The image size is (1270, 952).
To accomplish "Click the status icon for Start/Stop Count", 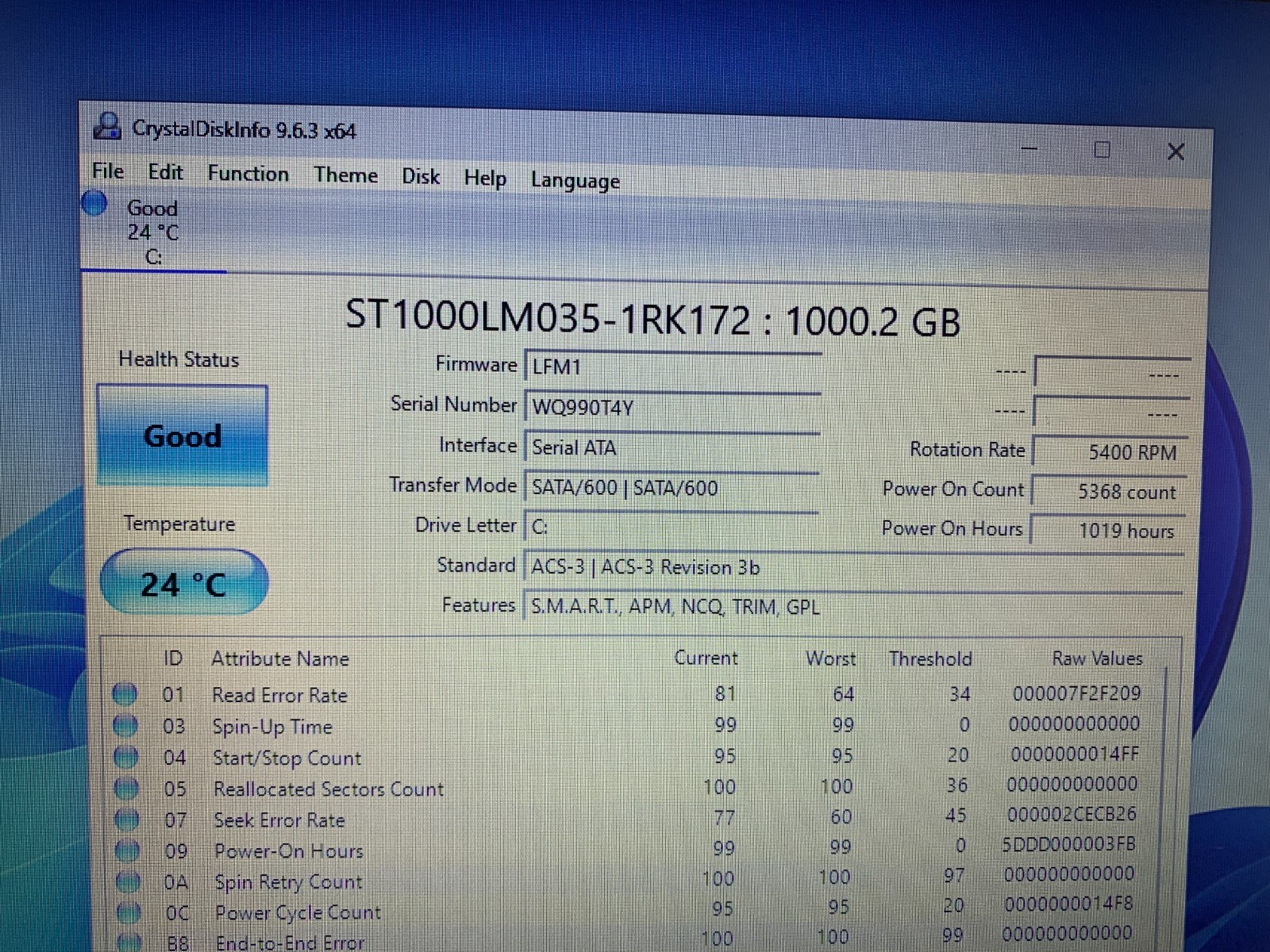I will coord(126,757).
